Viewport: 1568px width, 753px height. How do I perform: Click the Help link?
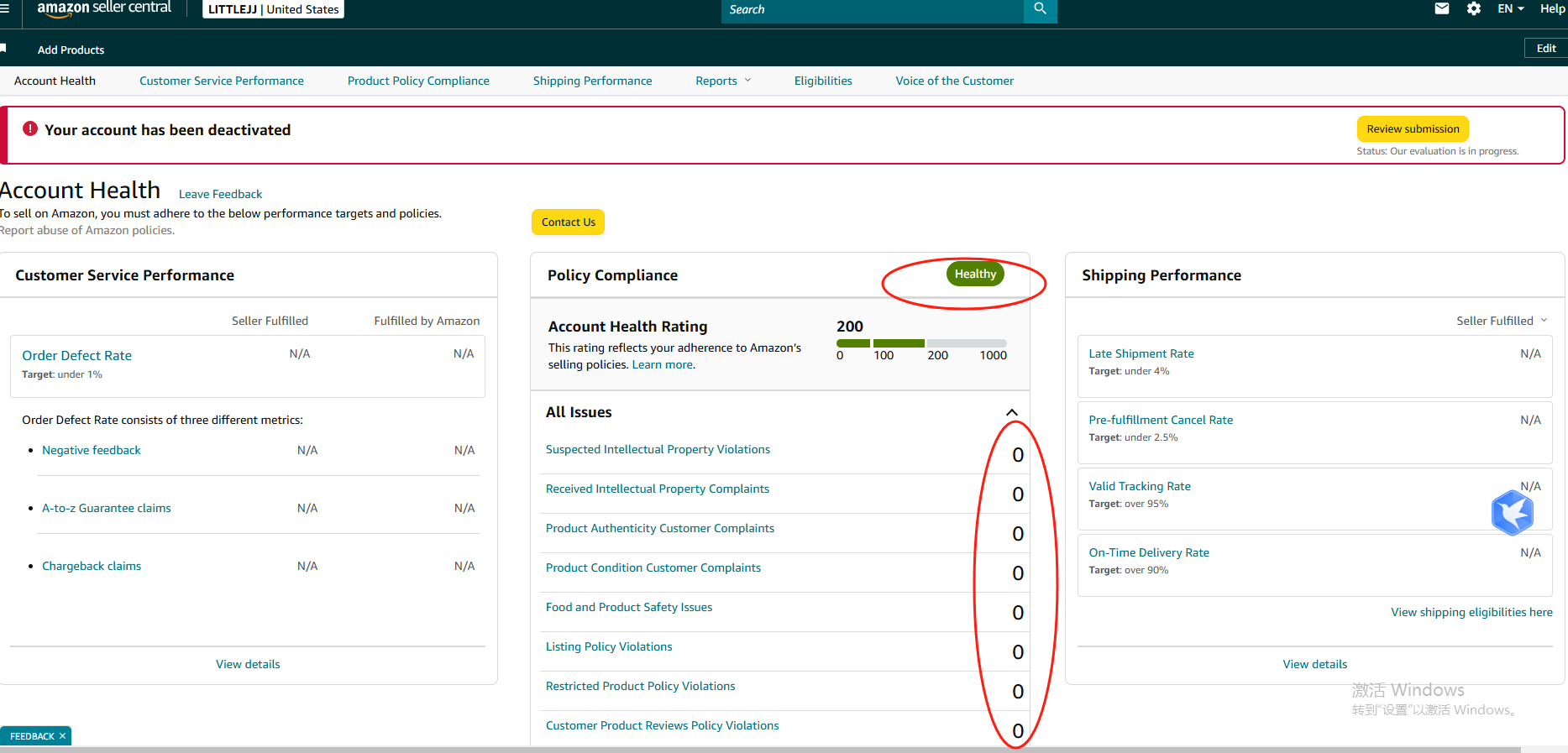[1552, 8]
